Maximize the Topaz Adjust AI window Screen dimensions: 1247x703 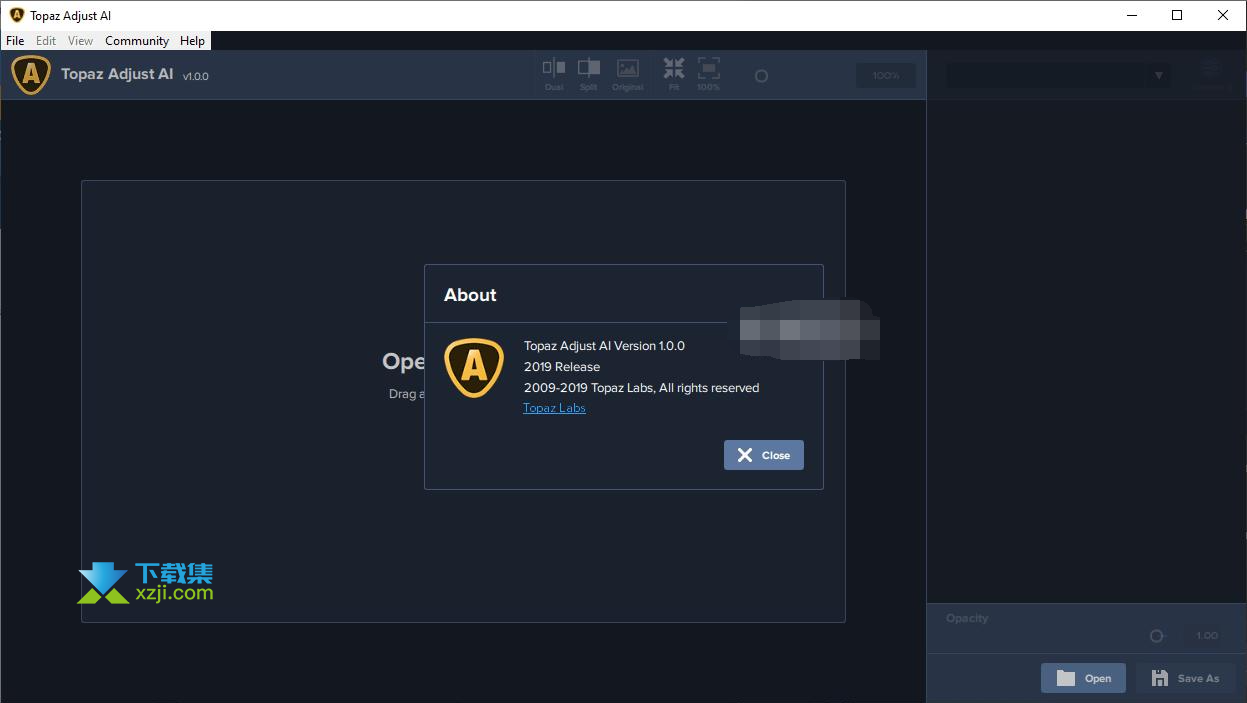tap(1178, 15)
